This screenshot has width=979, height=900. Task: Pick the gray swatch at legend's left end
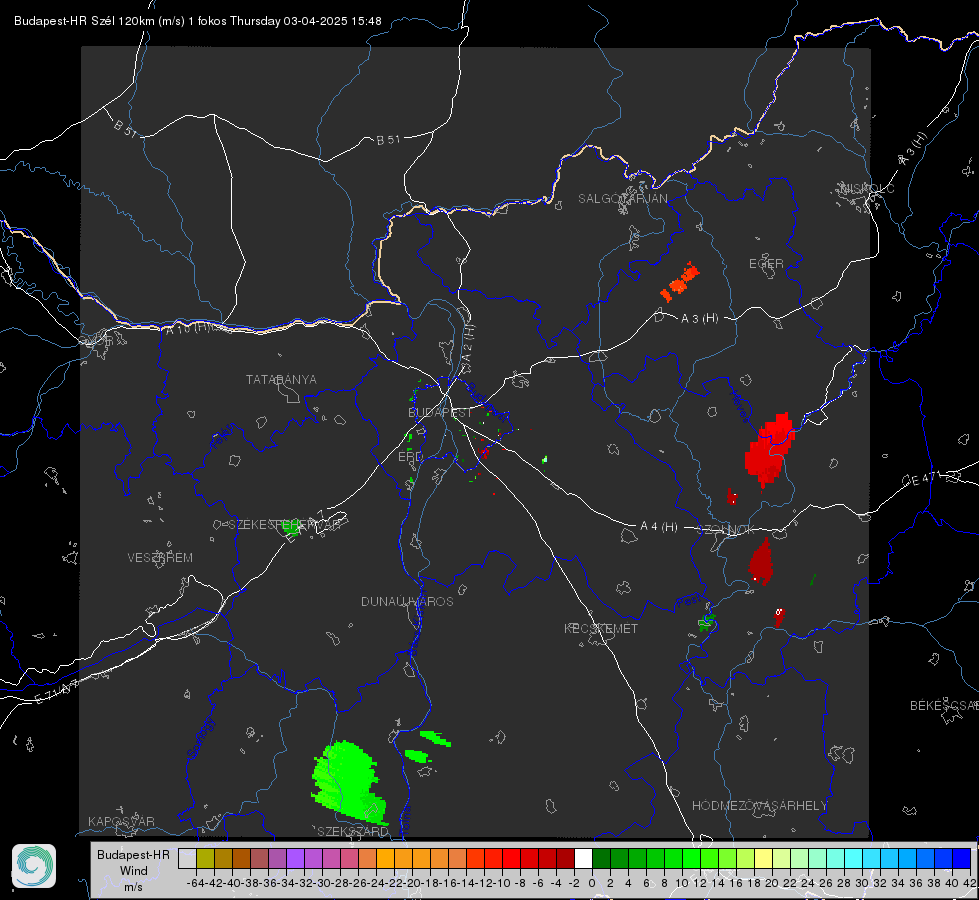(x=187, y=858)
